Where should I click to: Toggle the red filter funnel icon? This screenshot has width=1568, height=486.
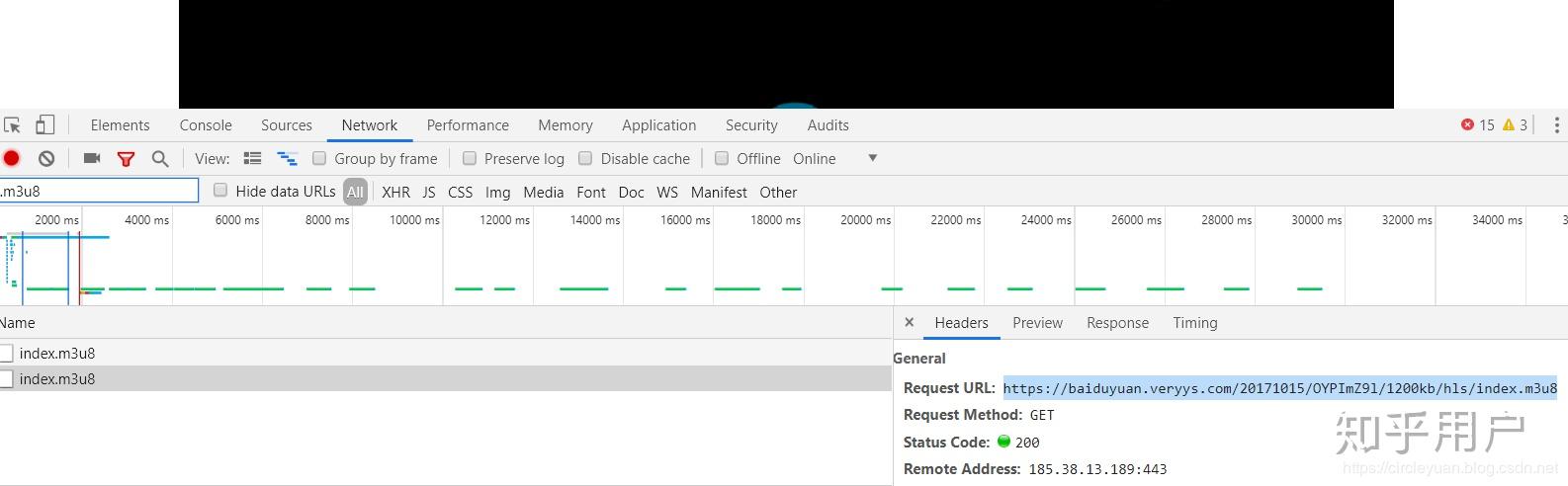coord(126,158)
